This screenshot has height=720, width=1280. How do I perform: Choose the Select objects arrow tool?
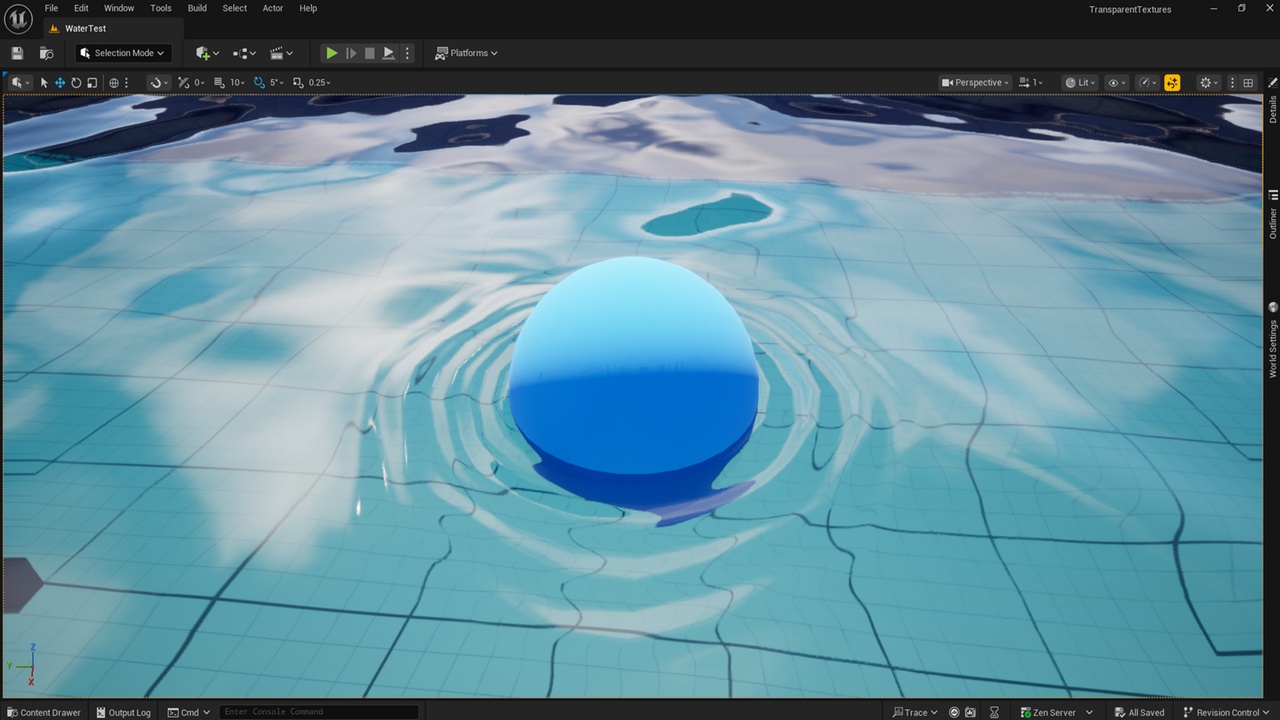click(x=44, y=83)
